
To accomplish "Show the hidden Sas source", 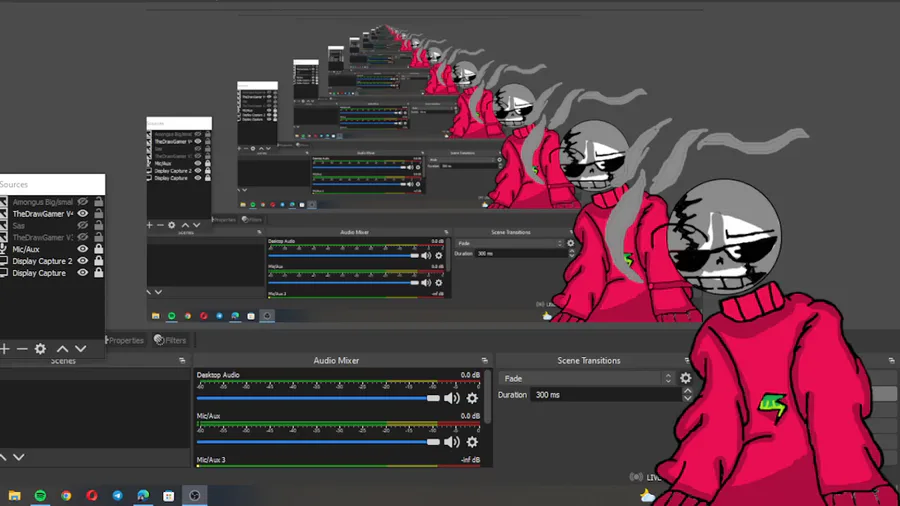I will (x=83, y=225).
